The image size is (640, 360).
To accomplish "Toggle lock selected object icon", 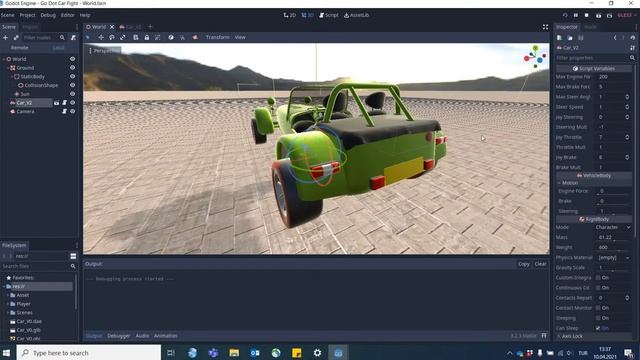I will 147,37.
